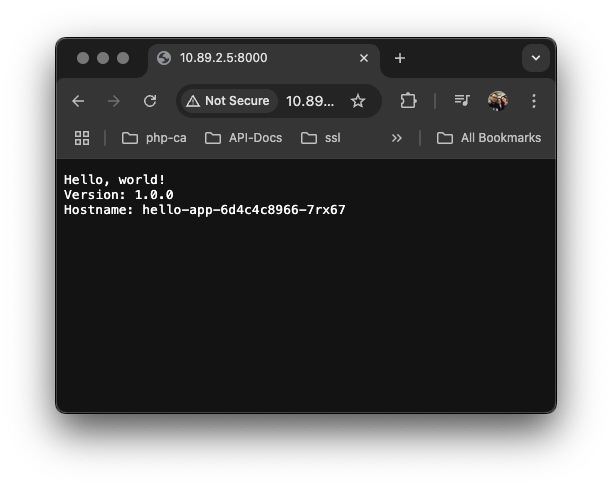Open the Chrome profile avatar
This screenshot has width=612, height=487.
tap(498, 101)
